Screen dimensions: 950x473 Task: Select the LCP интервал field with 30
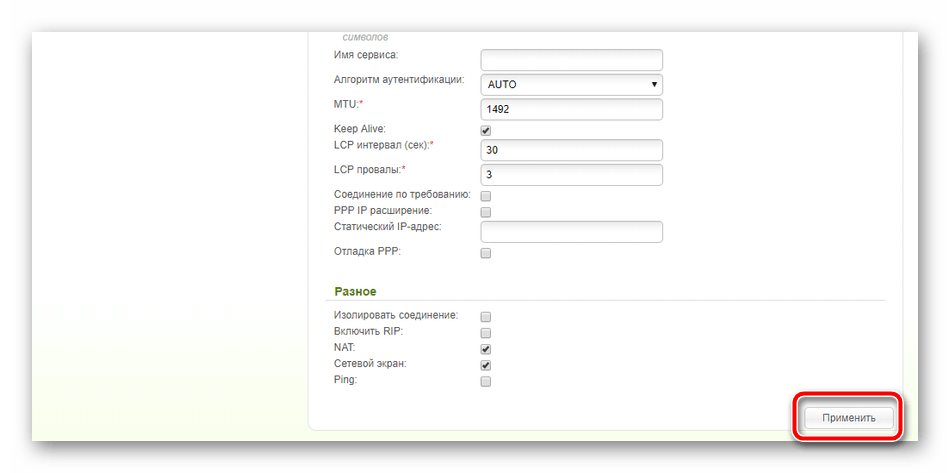tap(571, 150)
